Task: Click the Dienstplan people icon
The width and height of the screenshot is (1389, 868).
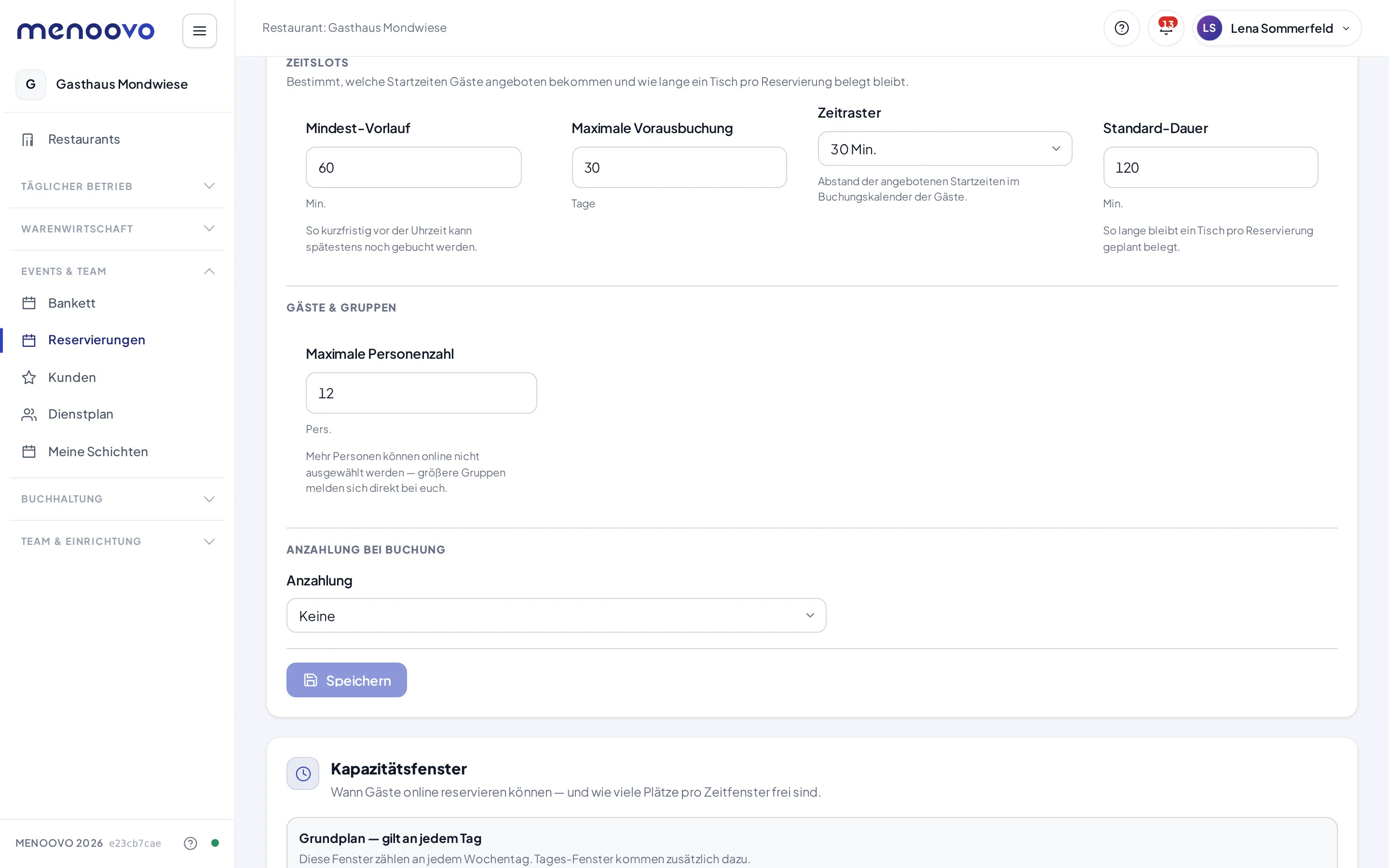Action: [x=29, y=415]
